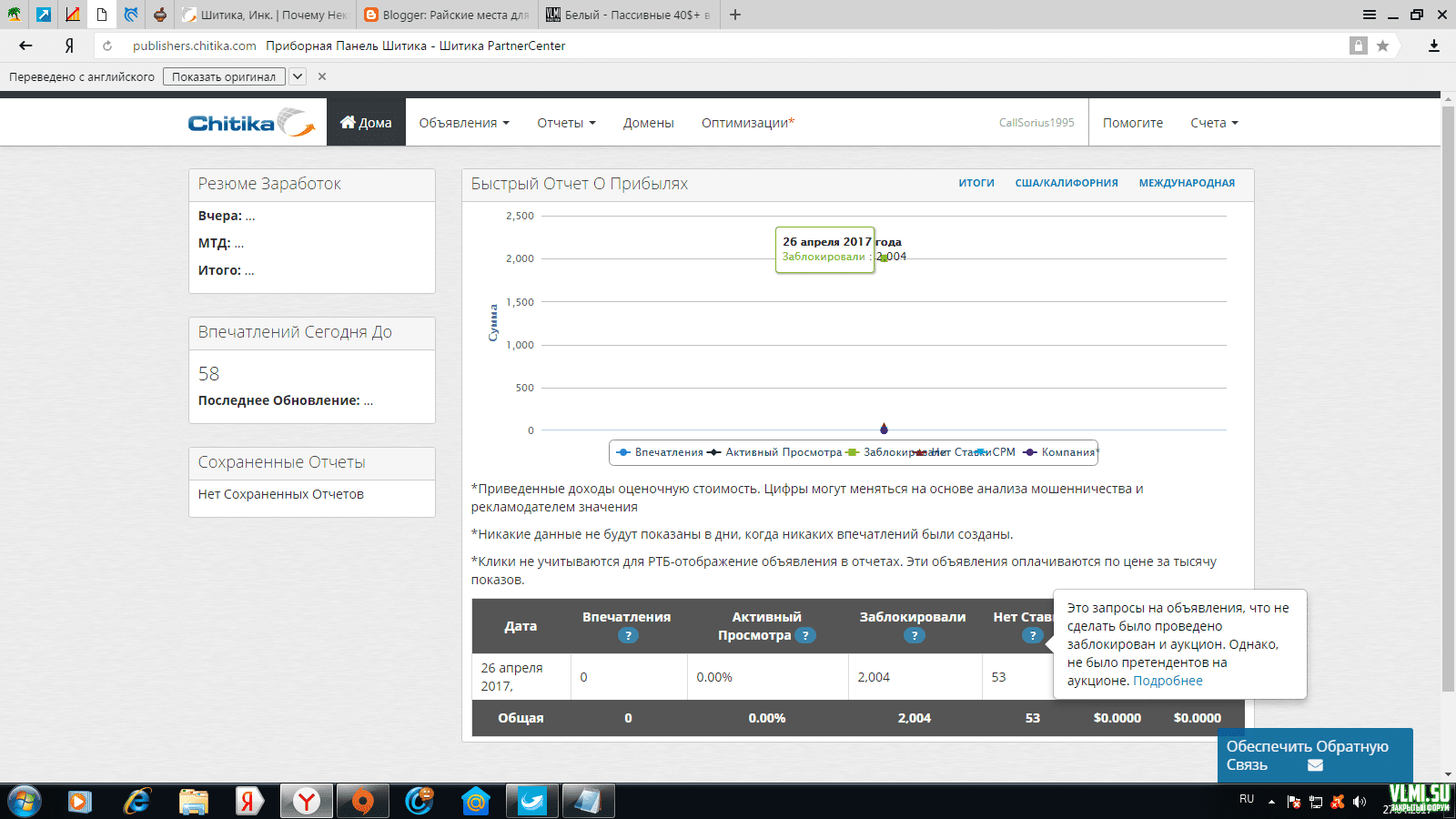Expand the Отчеты dropdown menu
Image resolution: width=1456 pixels, height=819 pixels.
tap(565, 123)
